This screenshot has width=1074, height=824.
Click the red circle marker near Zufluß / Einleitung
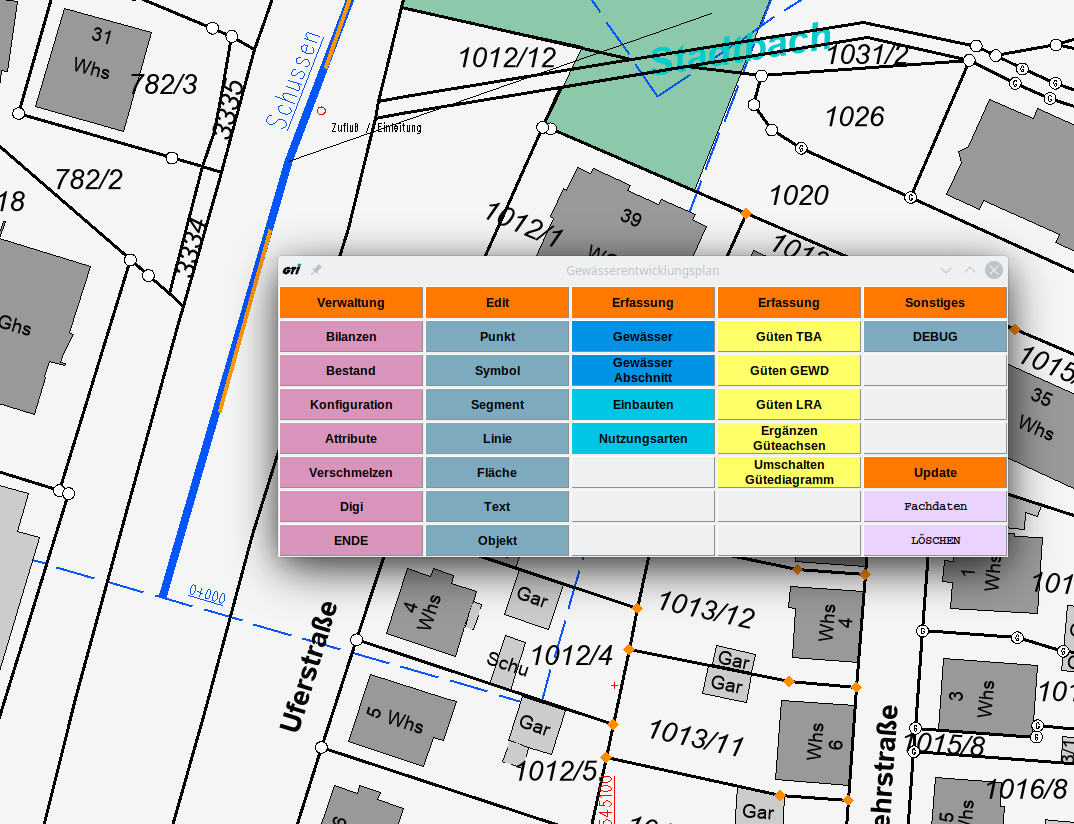pyautogui.click(x=321, y=111)
